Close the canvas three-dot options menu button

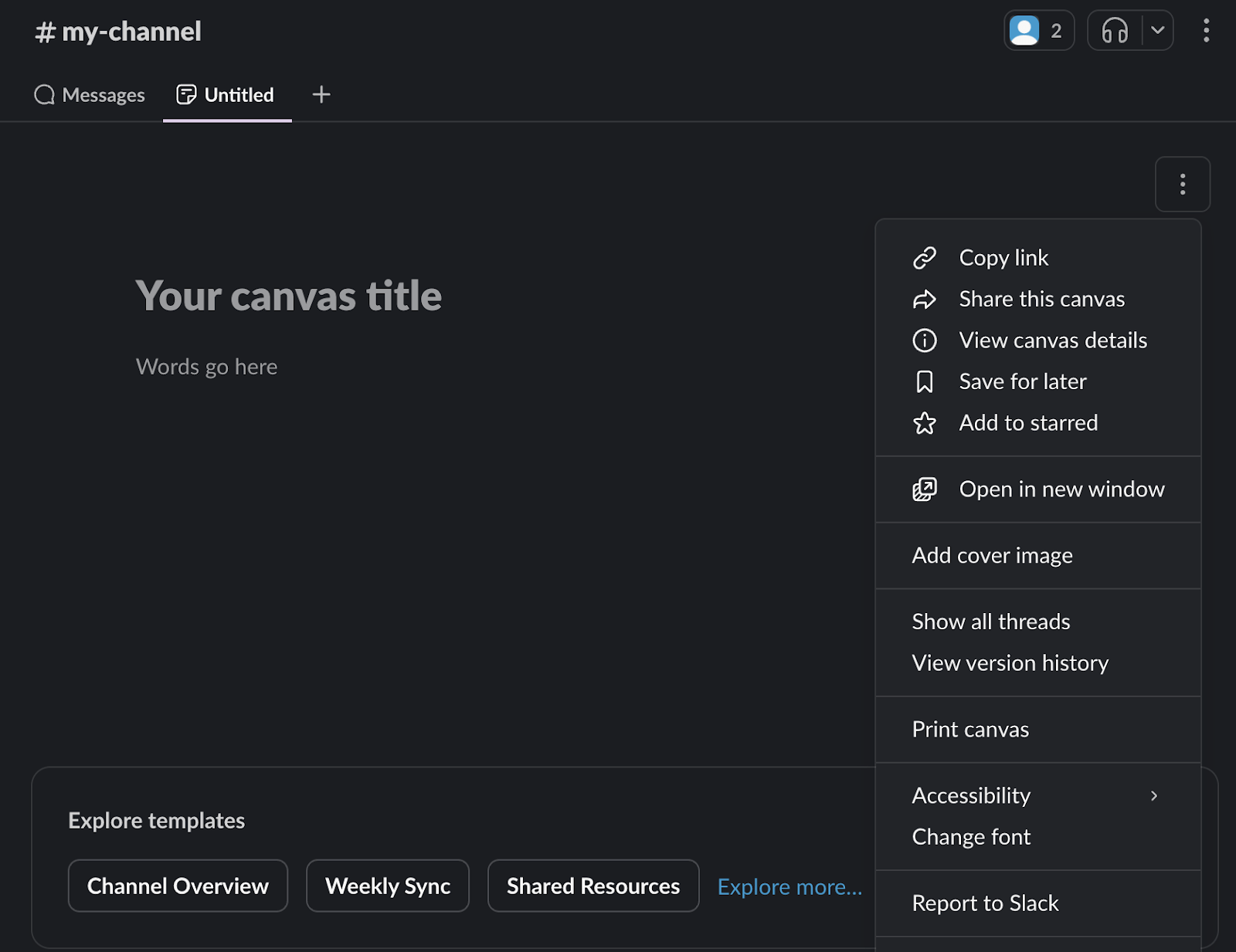click(x=1182, y=184)
